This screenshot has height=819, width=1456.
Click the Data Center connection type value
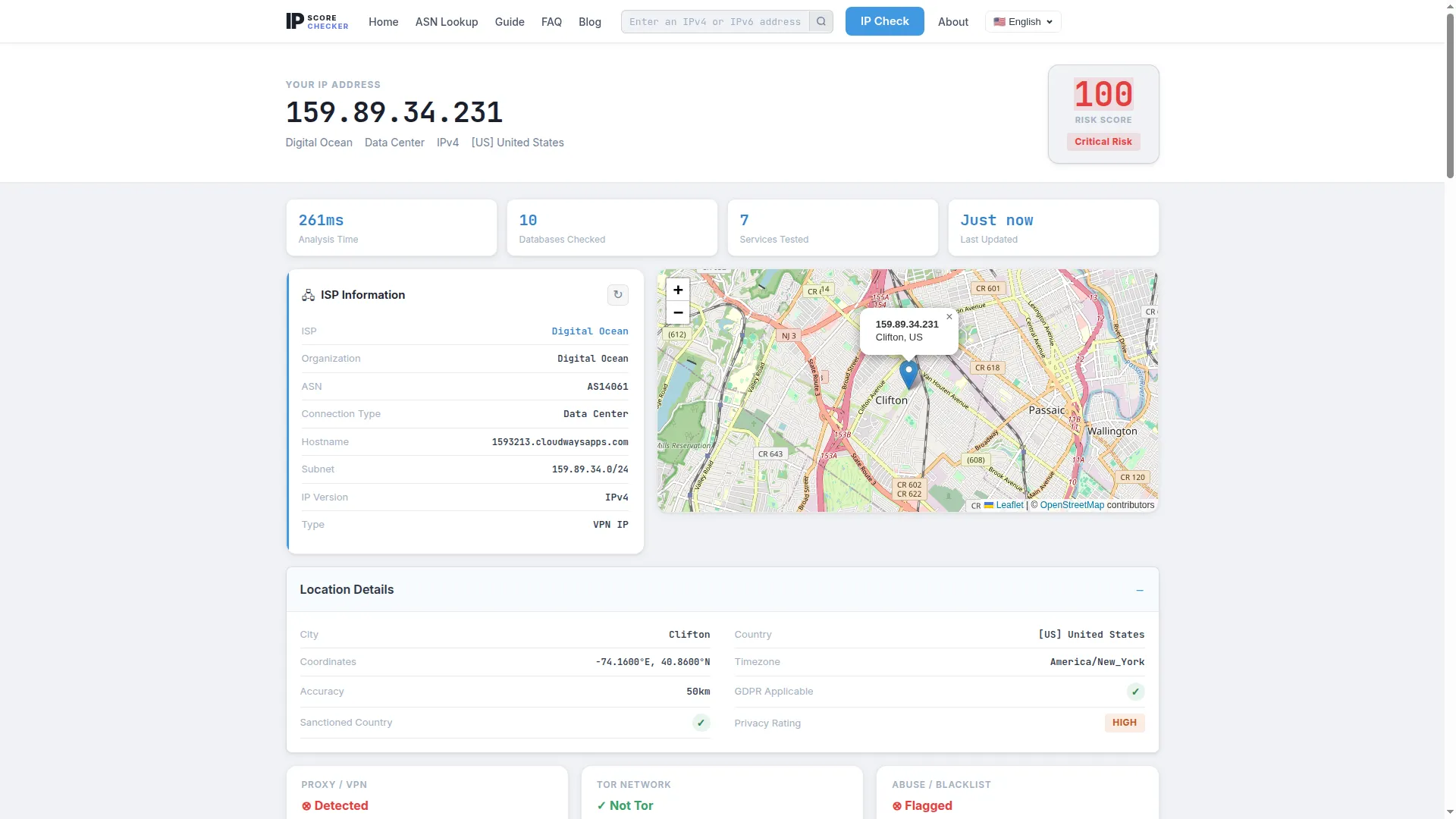(595, 414)
